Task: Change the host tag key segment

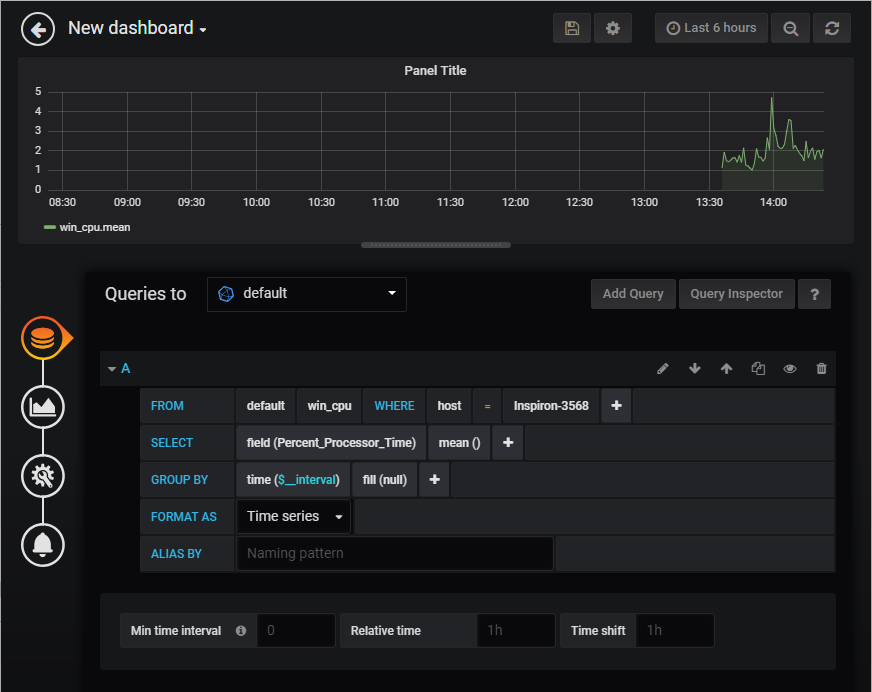Action: click(449, 406)
